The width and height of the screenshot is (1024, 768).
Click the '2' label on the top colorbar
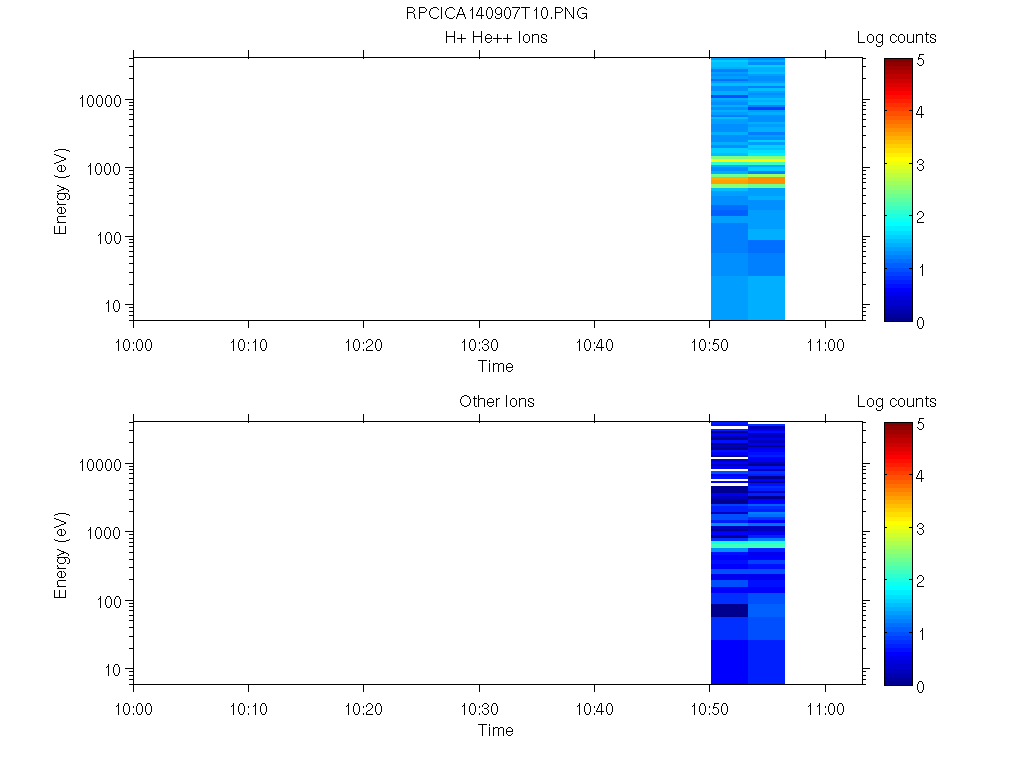click(920, 217)
